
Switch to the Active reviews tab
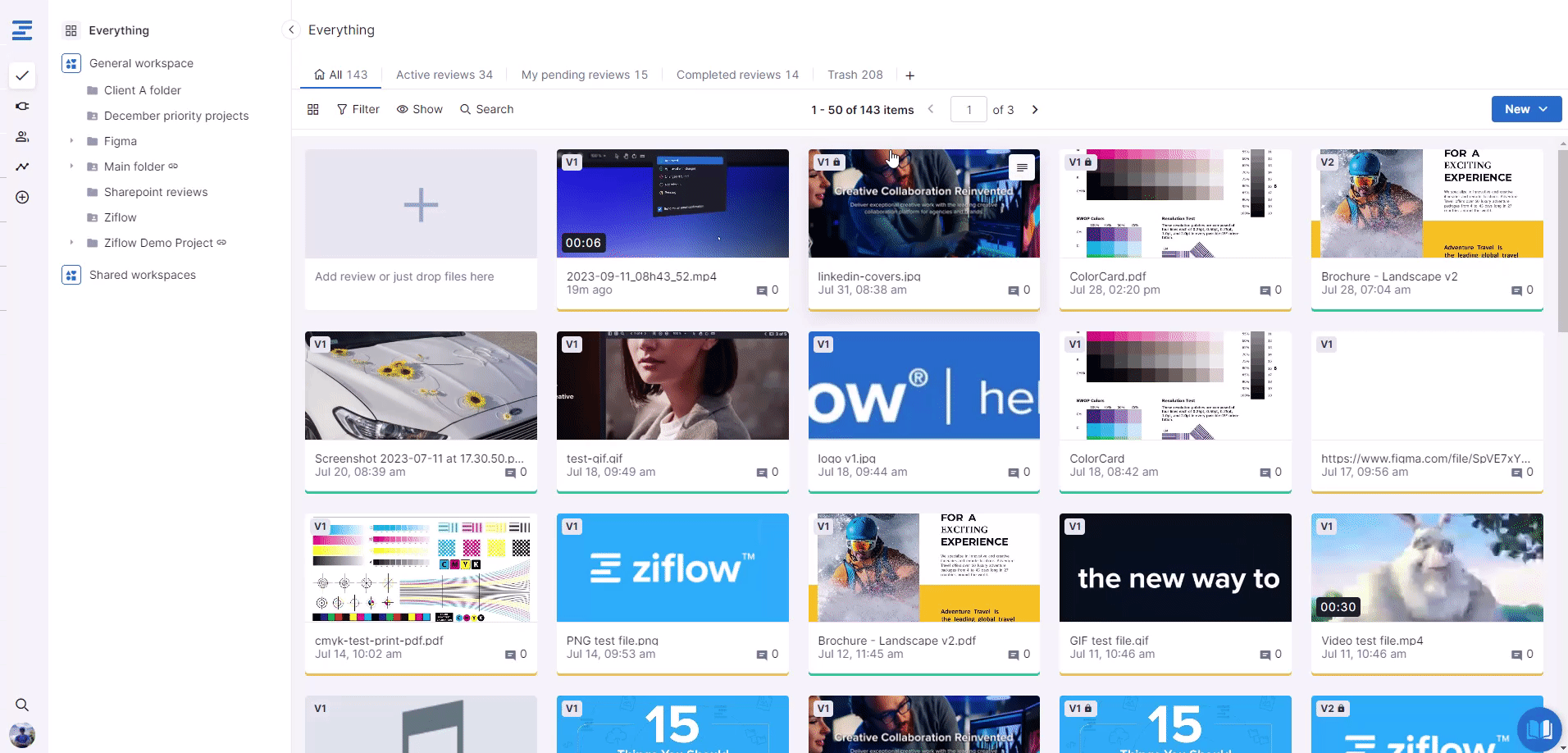[444, 75]
